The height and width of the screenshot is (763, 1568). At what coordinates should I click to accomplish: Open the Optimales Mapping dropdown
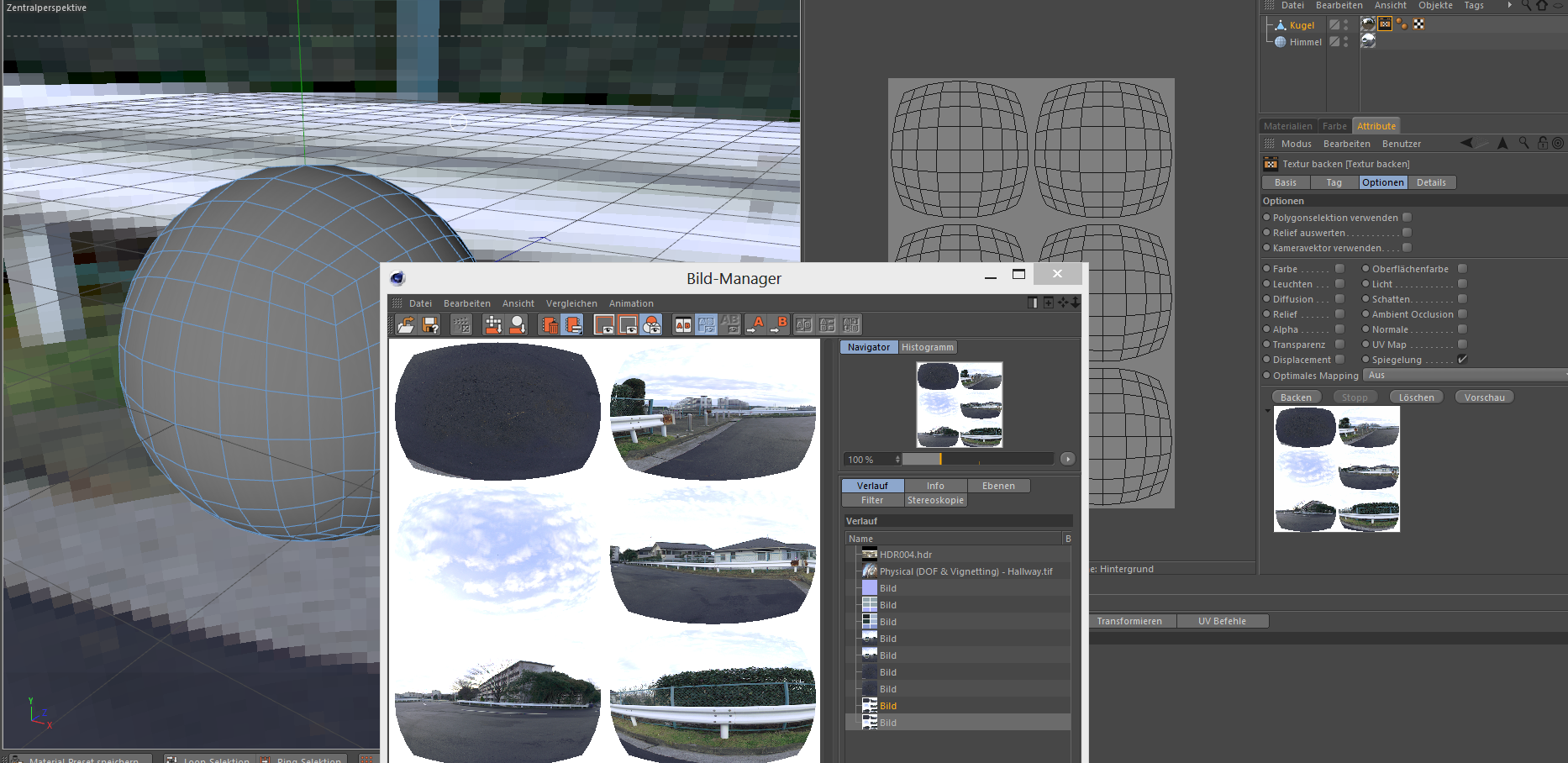tap(1465, 376)
